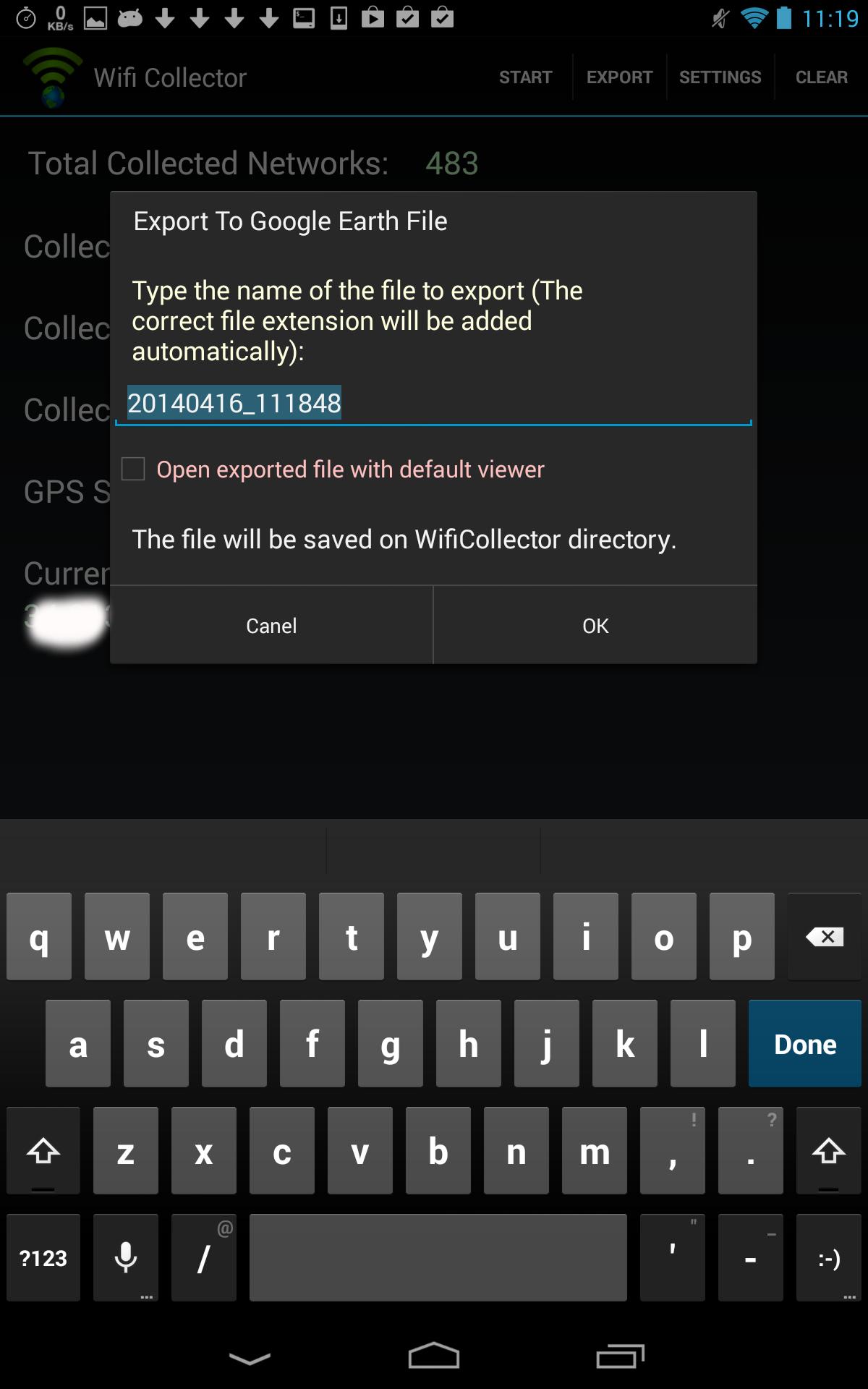Viewport: 868px width, 1389px height.
Task: Open the recent apps navigation button
Action: click(620, 1356)
